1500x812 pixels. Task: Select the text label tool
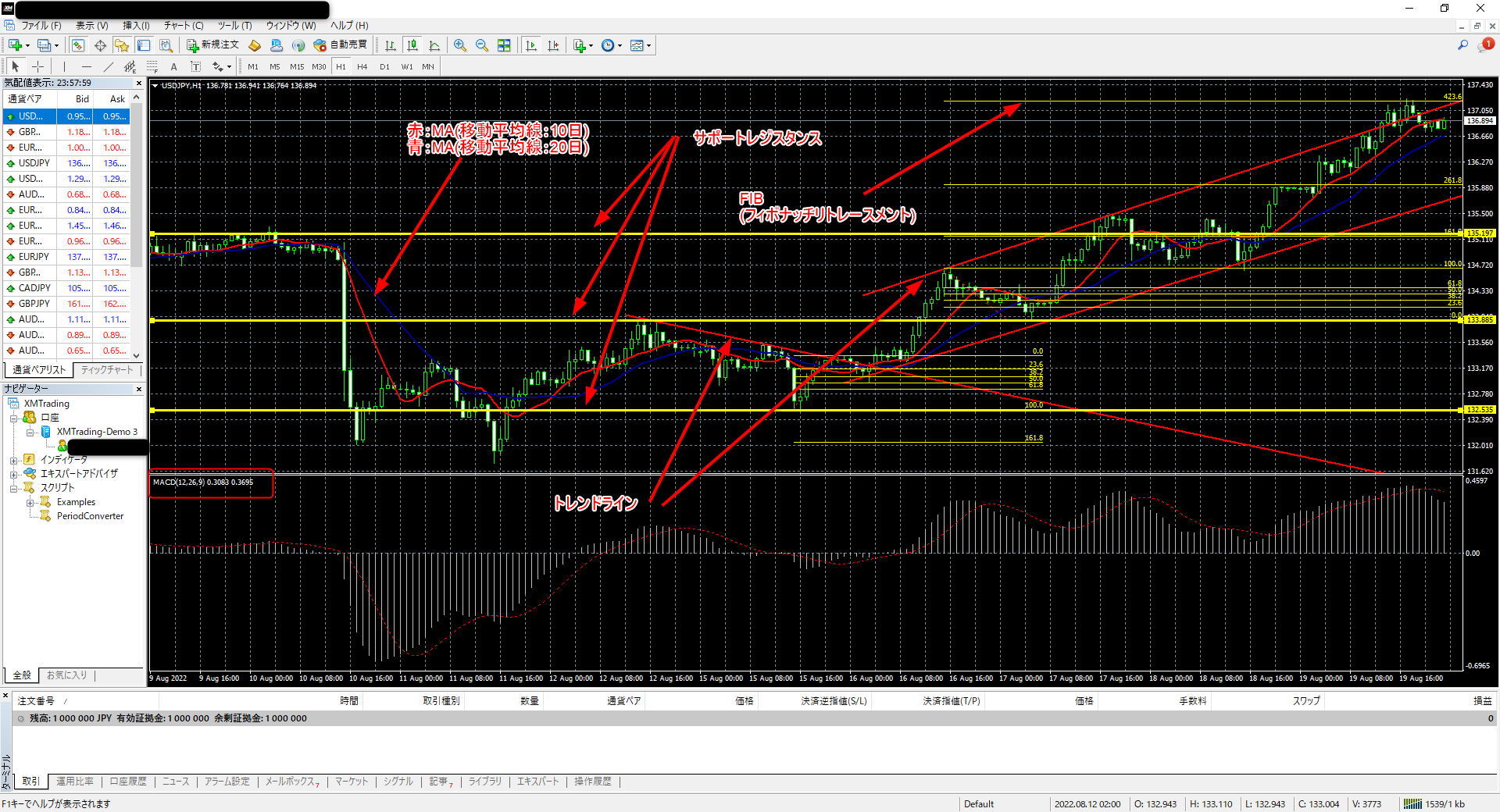point(173,66)
